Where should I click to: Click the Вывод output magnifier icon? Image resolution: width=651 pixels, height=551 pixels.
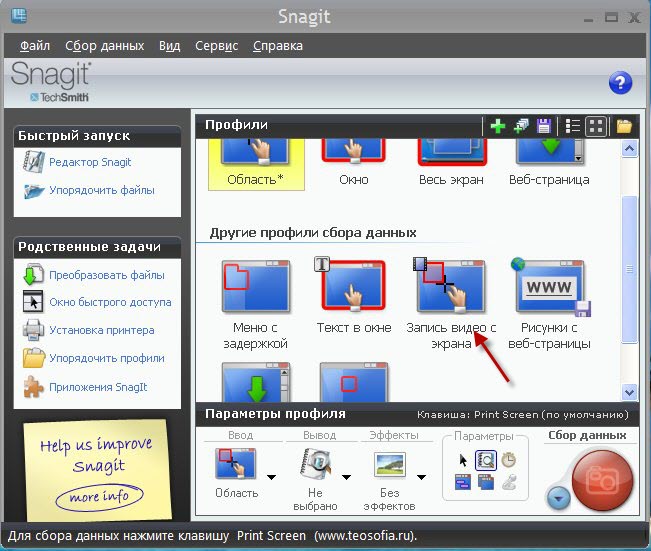click(316, 464)
